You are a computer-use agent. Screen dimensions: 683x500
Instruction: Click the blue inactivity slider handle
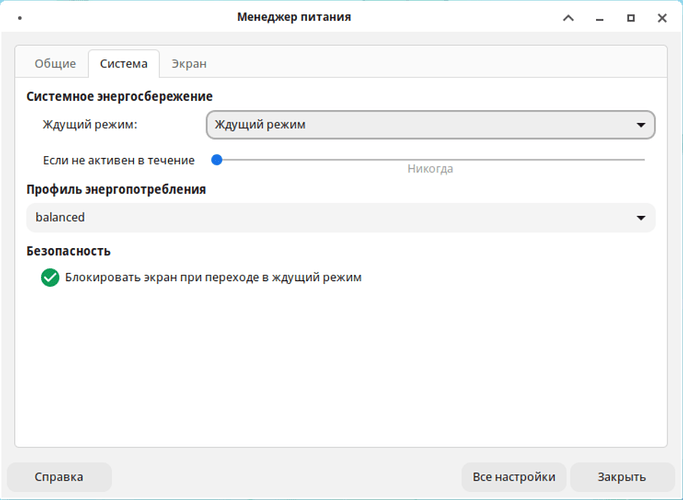click(x=216, y=159)
